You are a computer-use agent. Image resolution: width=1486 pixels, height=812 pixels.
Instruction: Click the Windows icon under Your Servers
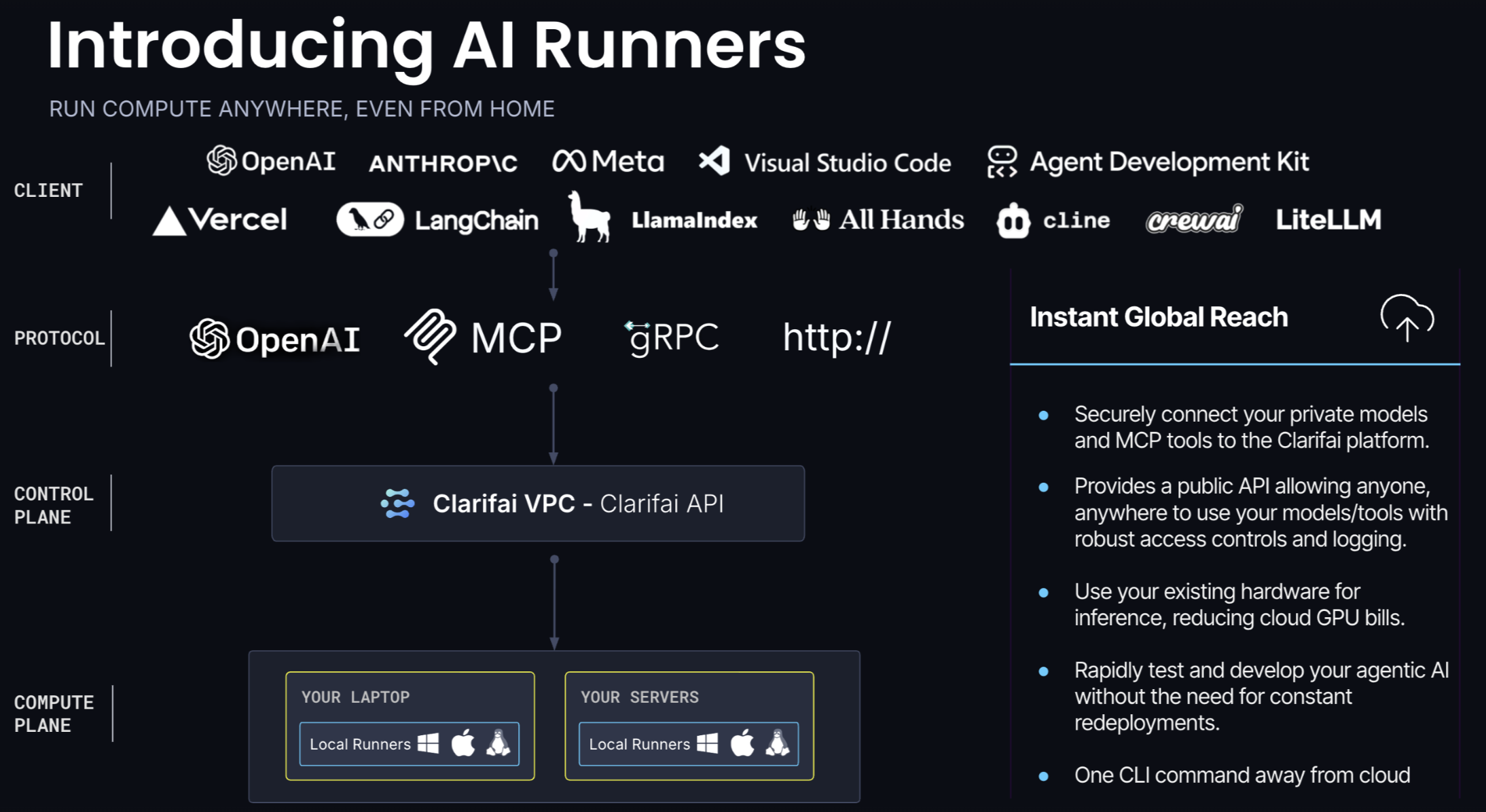tap(708, 743)
